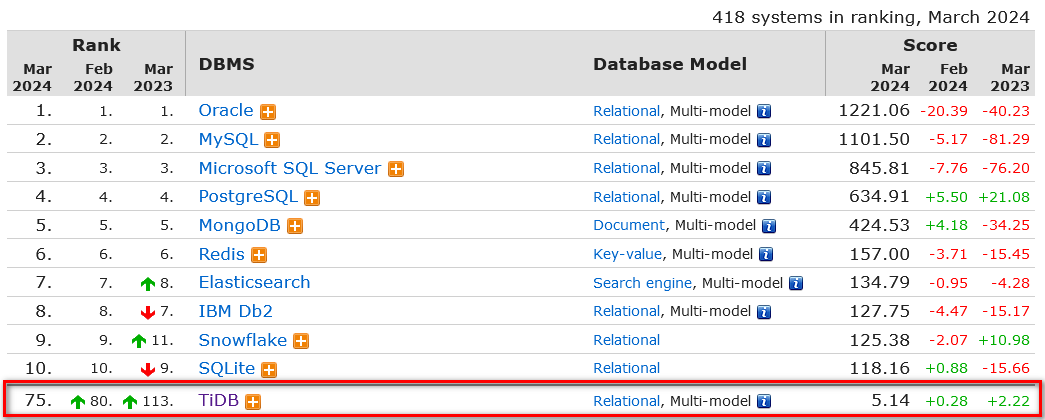The height and width of the screenshot is (420, 1045).
Task: Follow the Key-value model link for Redis
Action: coord(627,255)
